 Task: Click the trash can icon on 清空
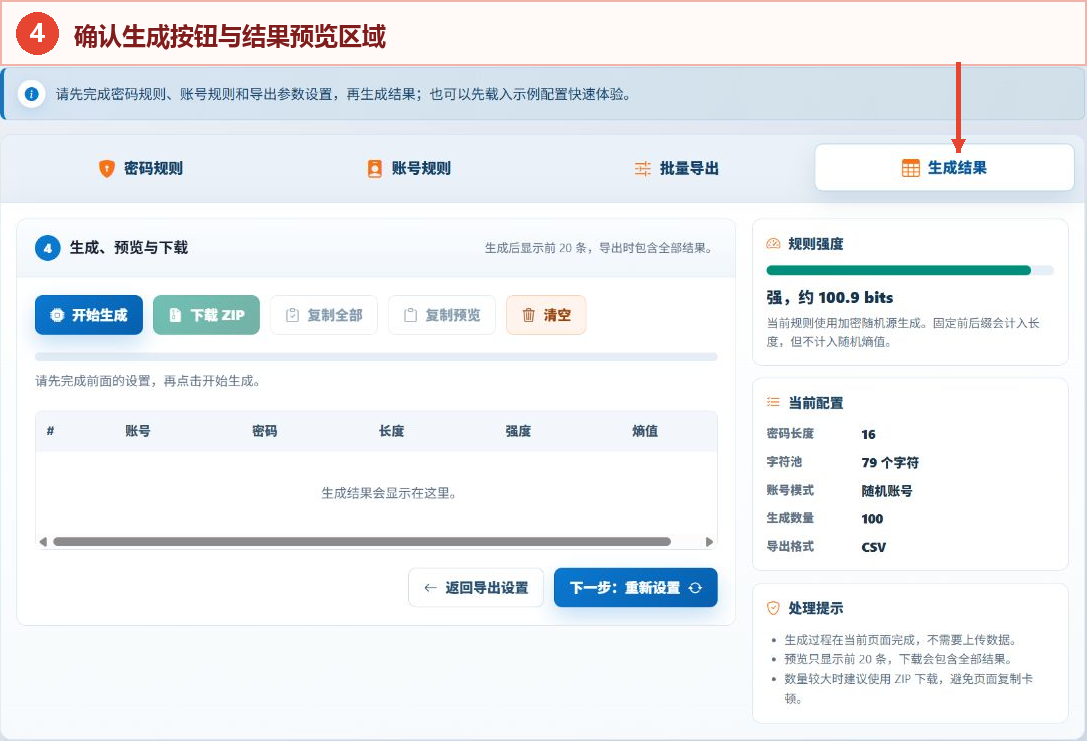528,315
